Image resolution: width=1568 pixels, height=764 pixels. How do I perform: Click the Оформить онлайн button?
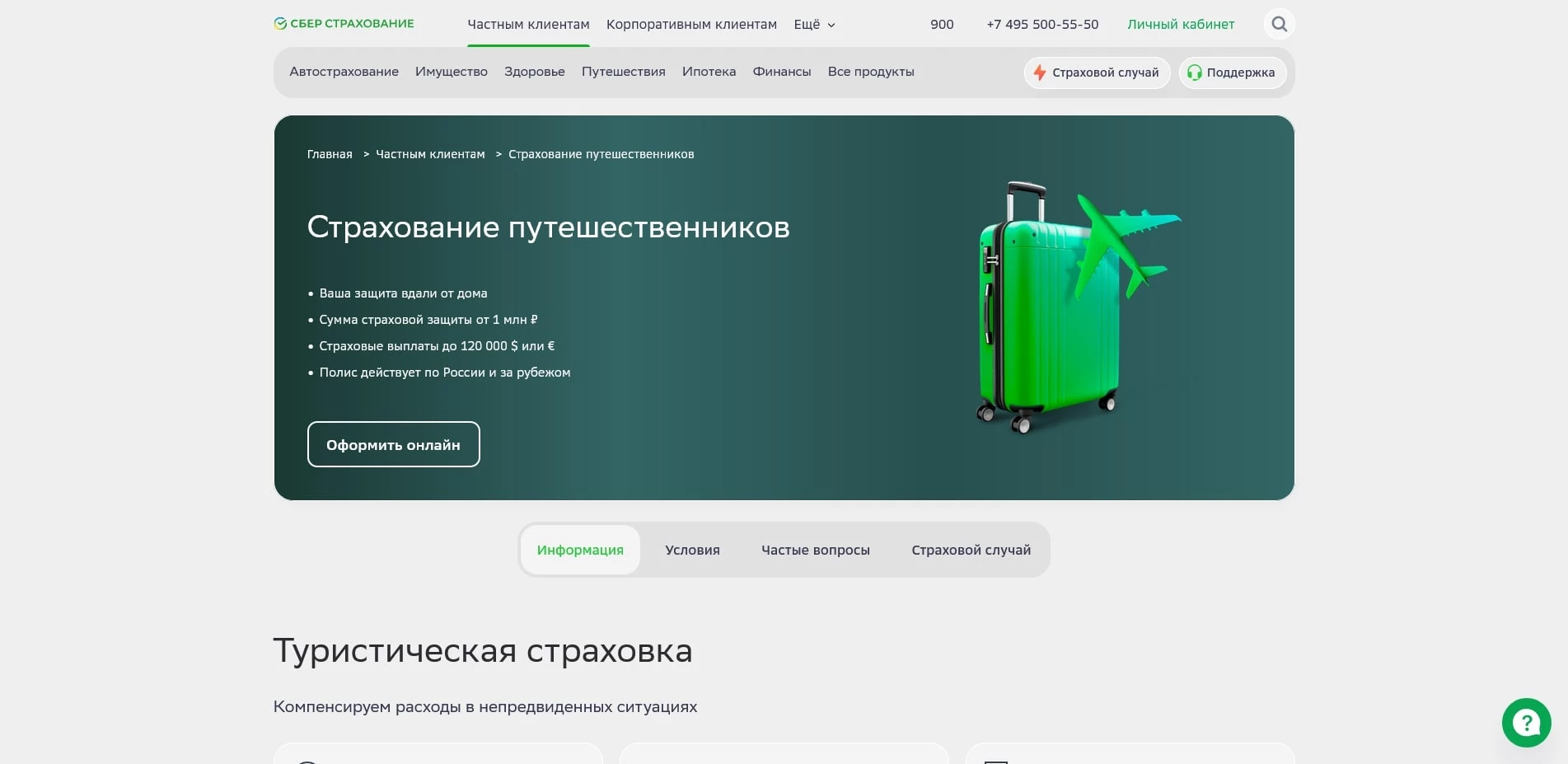pyautogui.click(x=393, y=444)
